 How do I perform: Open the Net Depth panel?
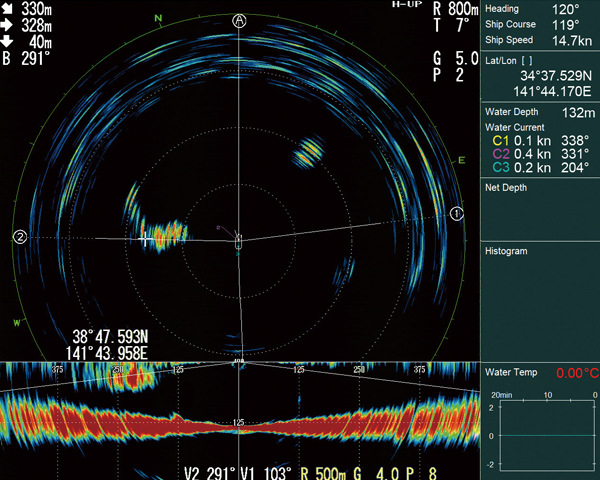(x=506, y=186)
